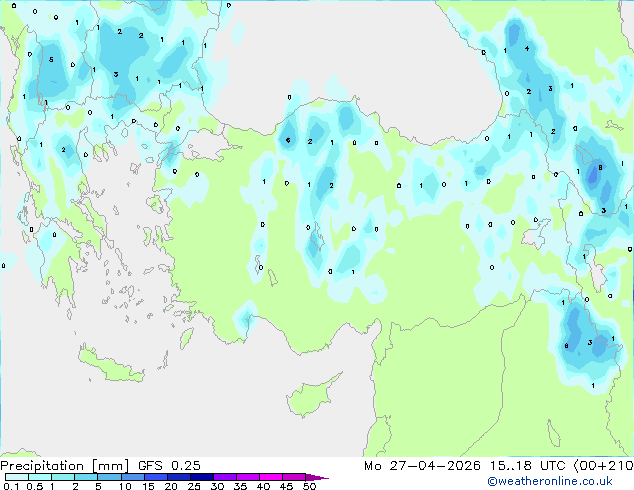Click the '15..18 UTC' time range text
Screen dimensions: 634x490
point(527,466)
